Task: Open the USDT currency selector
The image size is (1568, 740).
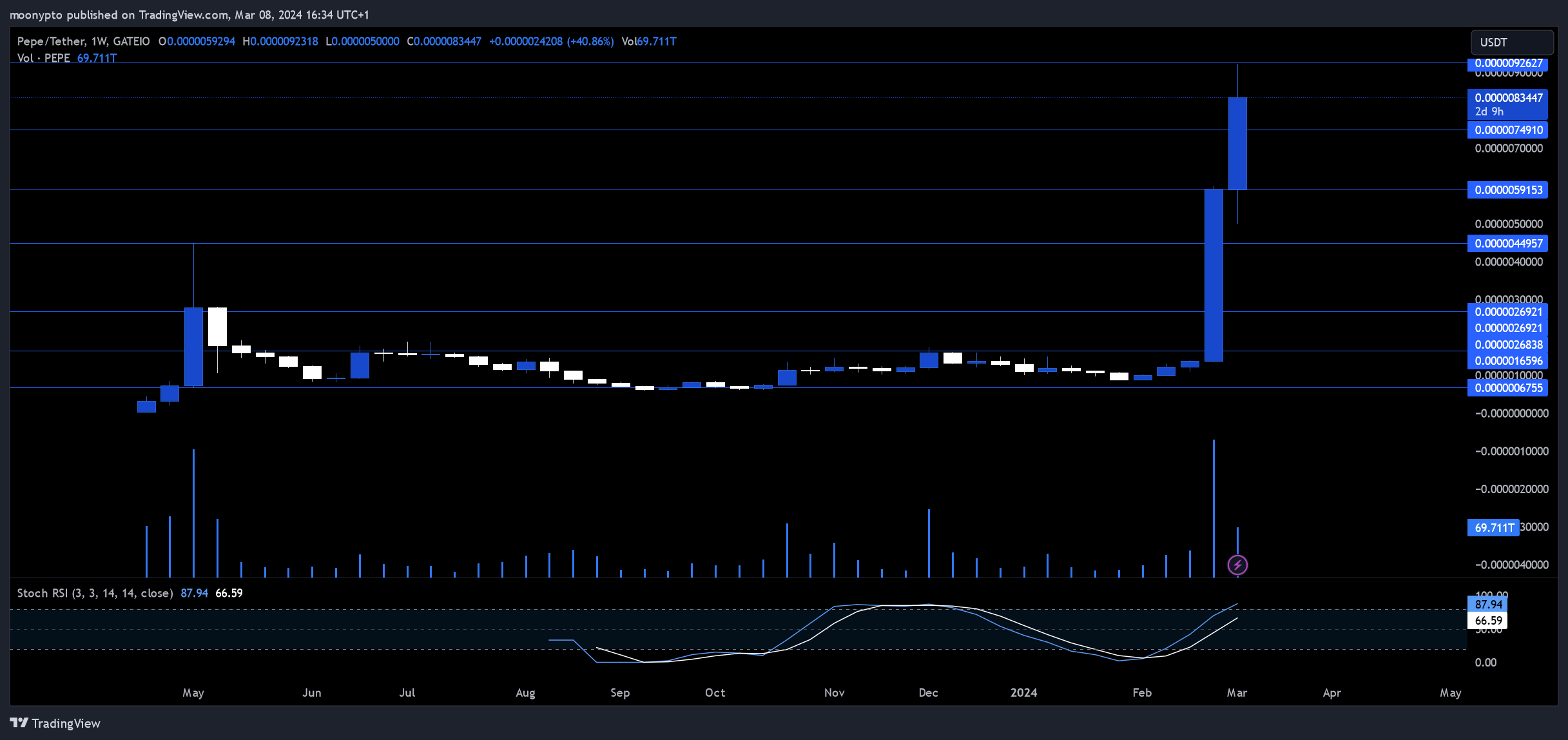Action: [1512, 43]
